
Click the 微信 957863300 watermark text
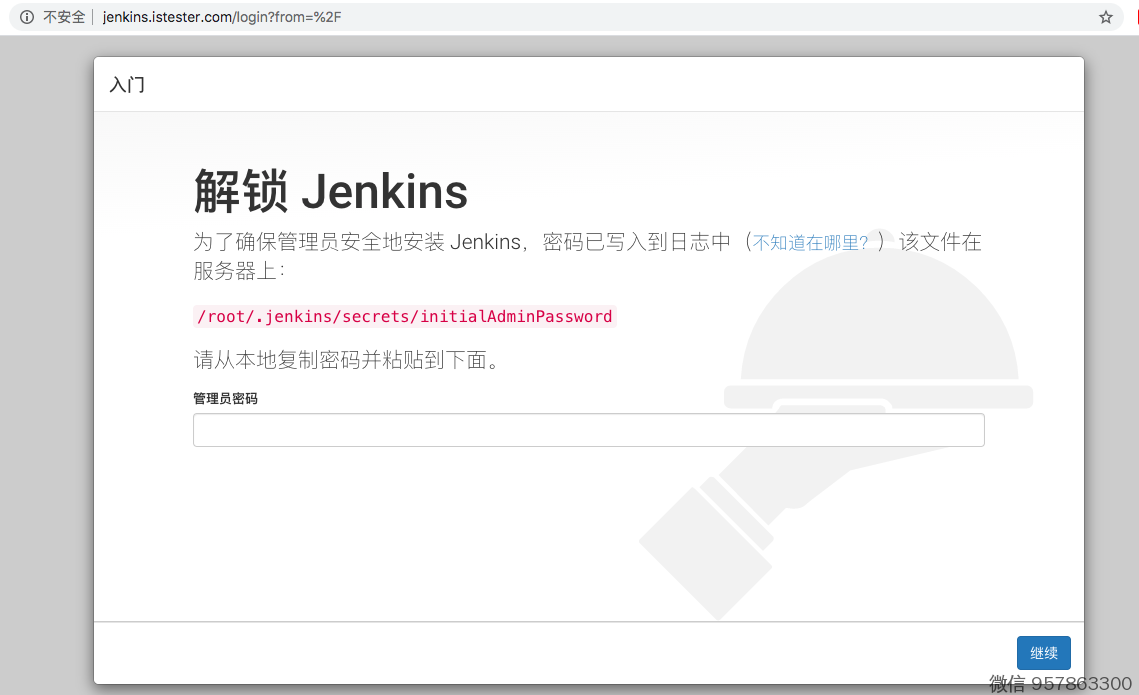[1060, 683]
